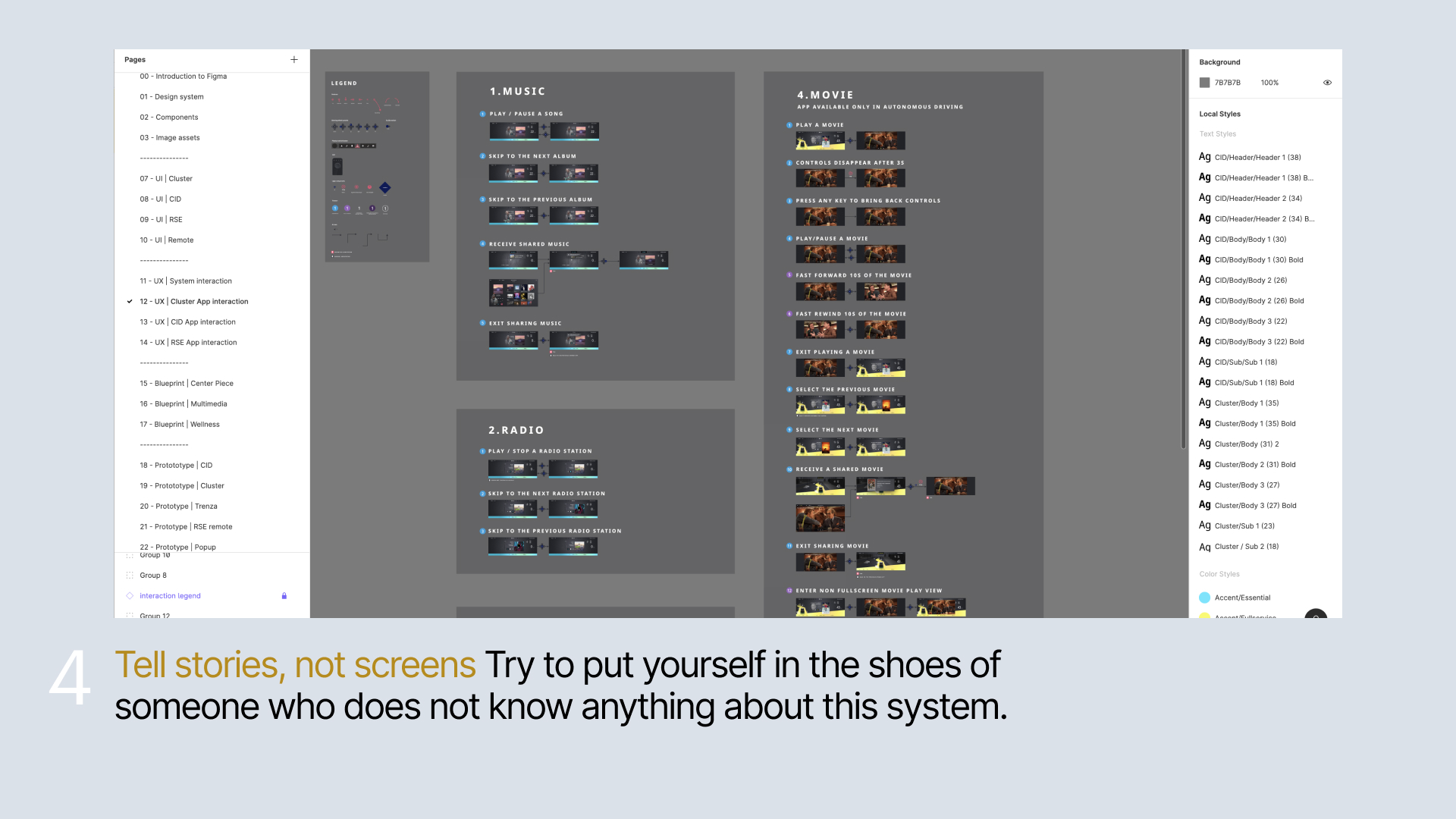Go to page 10 - UI | Remote
The width and height of the screenshot is (1456, 819).
(x=166, y=240)
